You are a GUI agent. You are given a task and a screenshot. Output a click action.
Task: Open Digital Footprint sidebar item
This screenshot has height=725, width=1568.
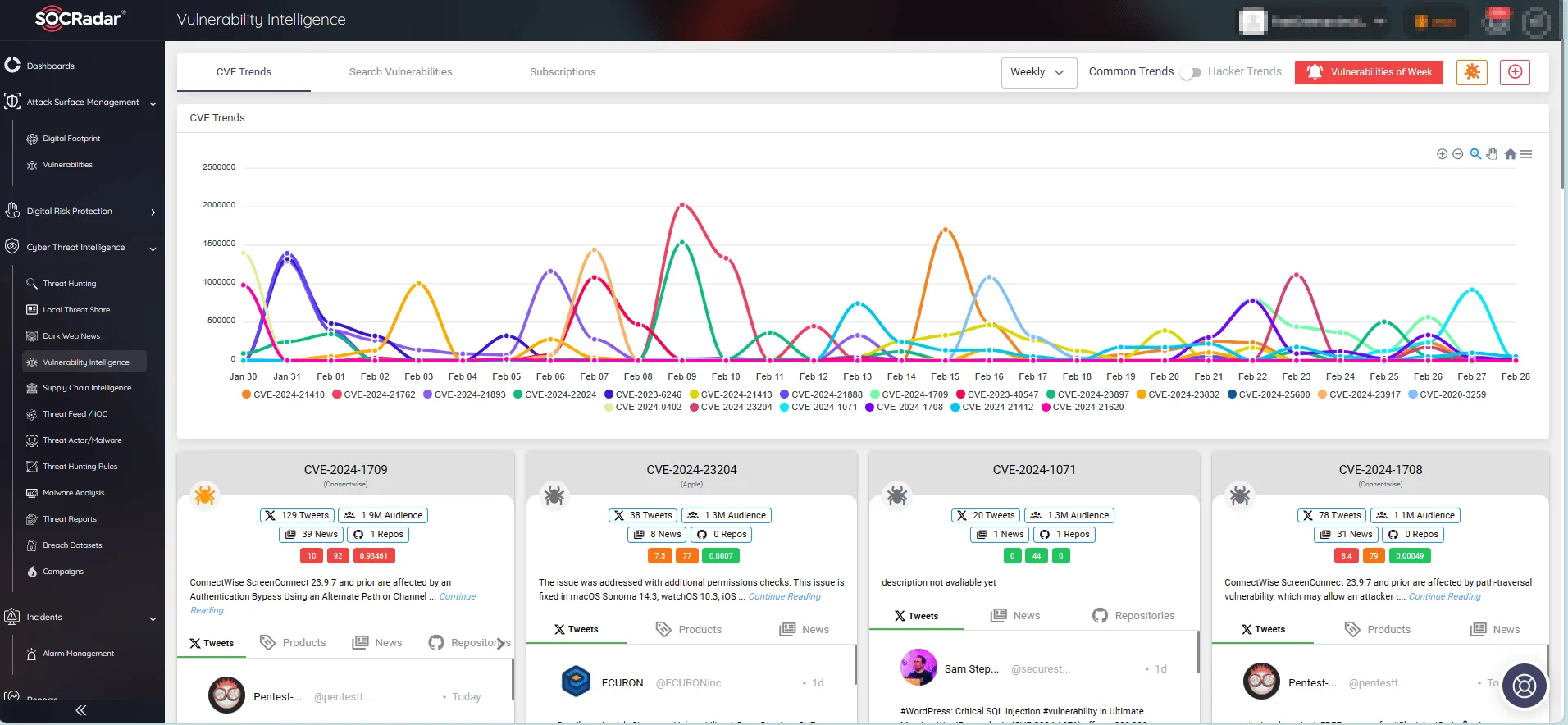(71, 139)
